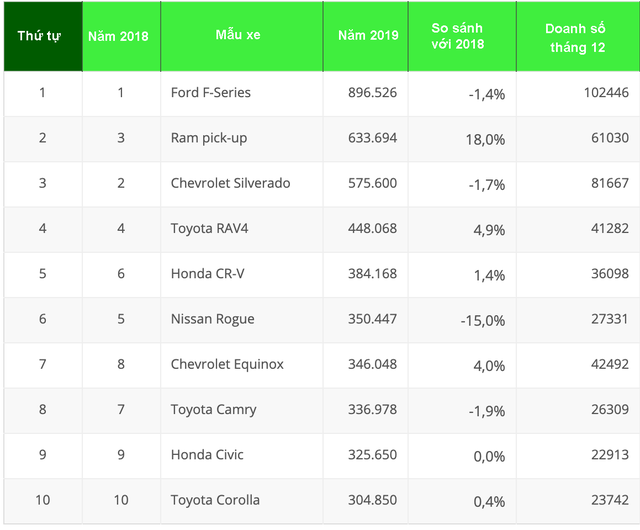Click the Nissan Rogue entry
This screenshot has height=530, width=640.
(213, 319)
